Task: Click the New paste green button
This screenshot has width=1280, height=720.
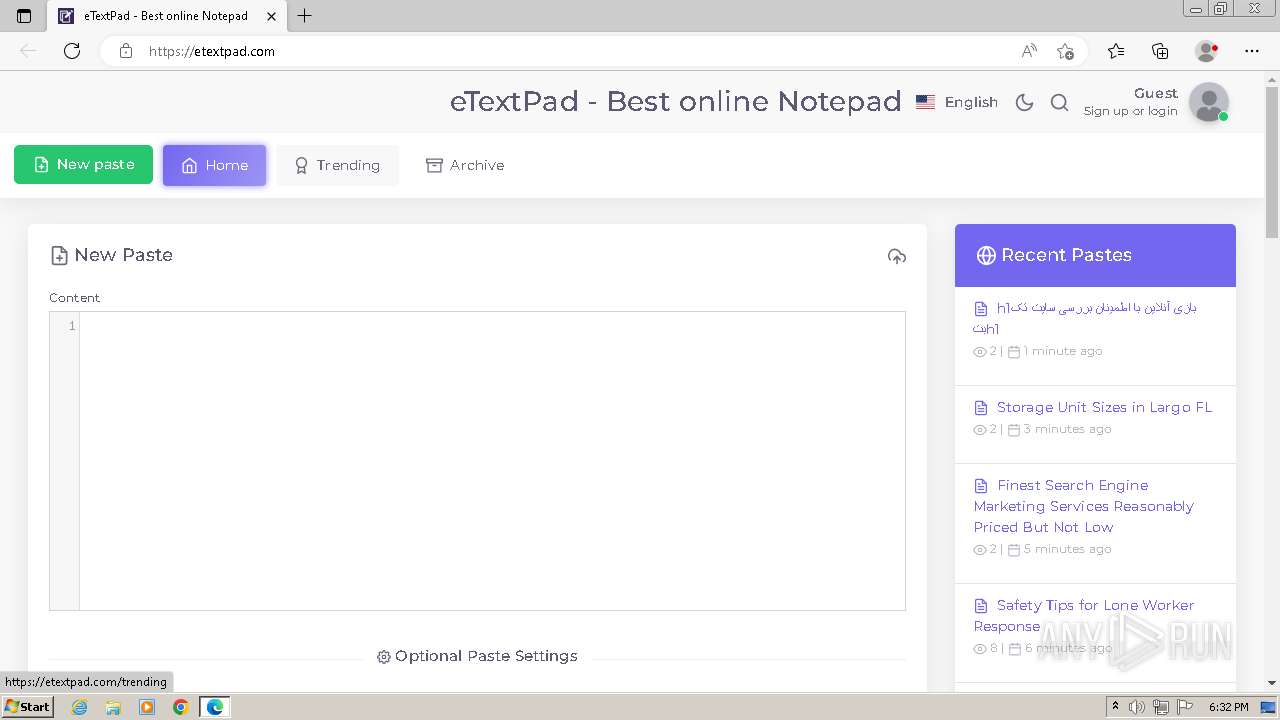Action: coord(83,165)
